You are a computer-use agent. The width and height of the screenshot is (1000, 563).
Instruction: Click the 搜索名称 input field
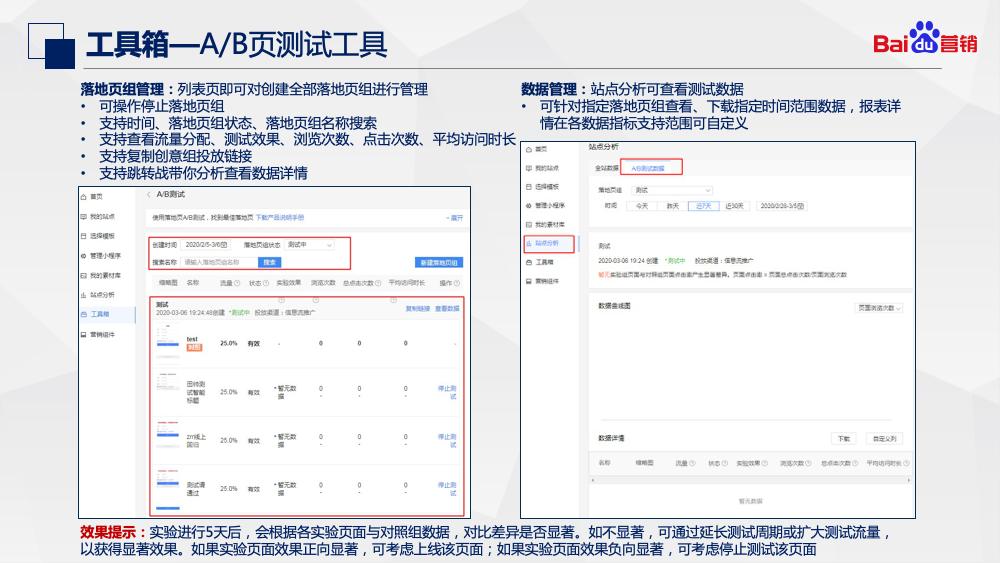[x=219, y=262]
